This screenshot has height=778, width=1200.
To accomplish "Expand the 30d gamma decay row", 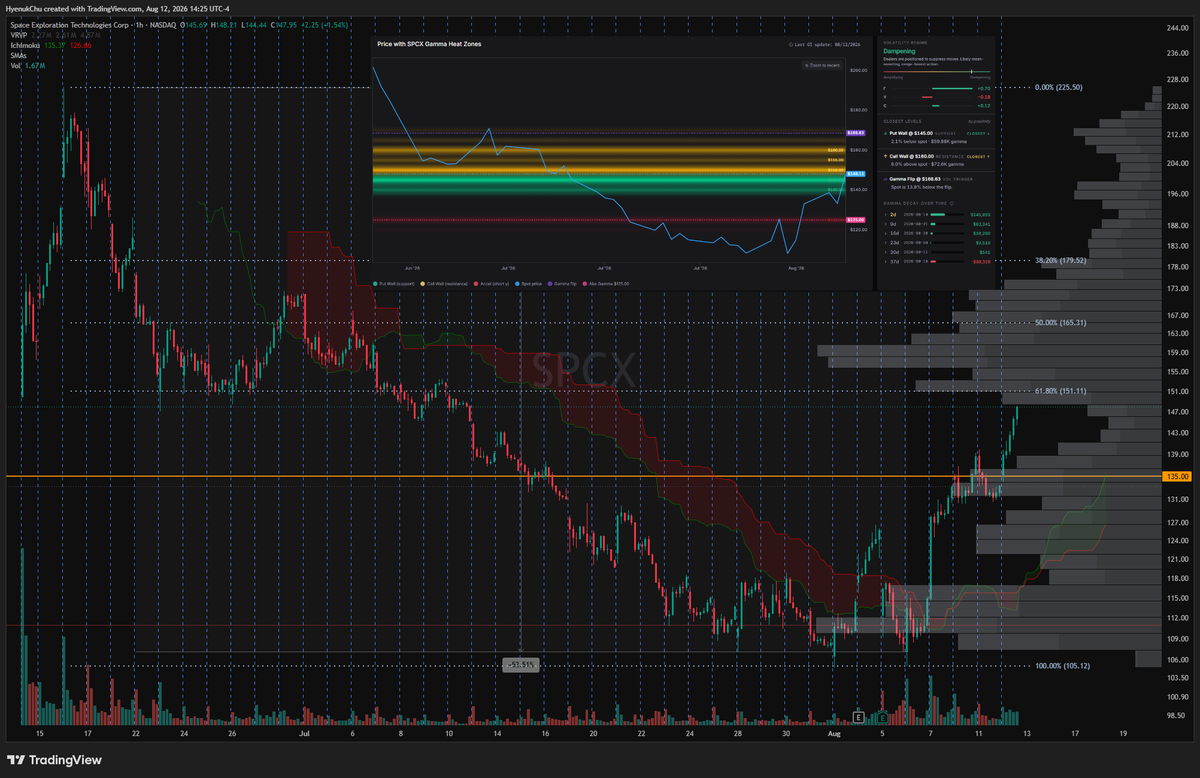I will pos(937,252).
